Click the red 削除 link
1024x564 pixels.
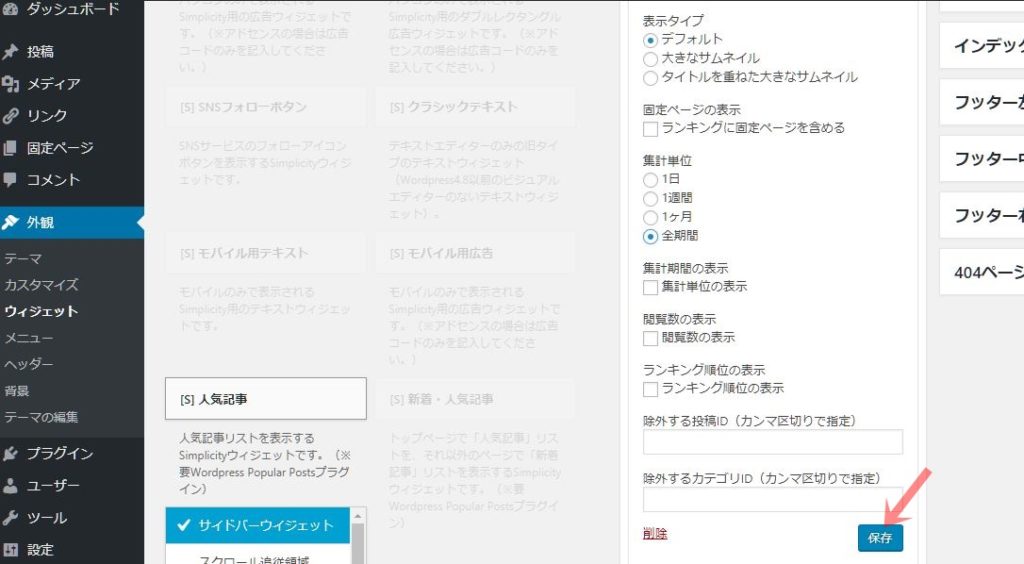pos(655,534)
